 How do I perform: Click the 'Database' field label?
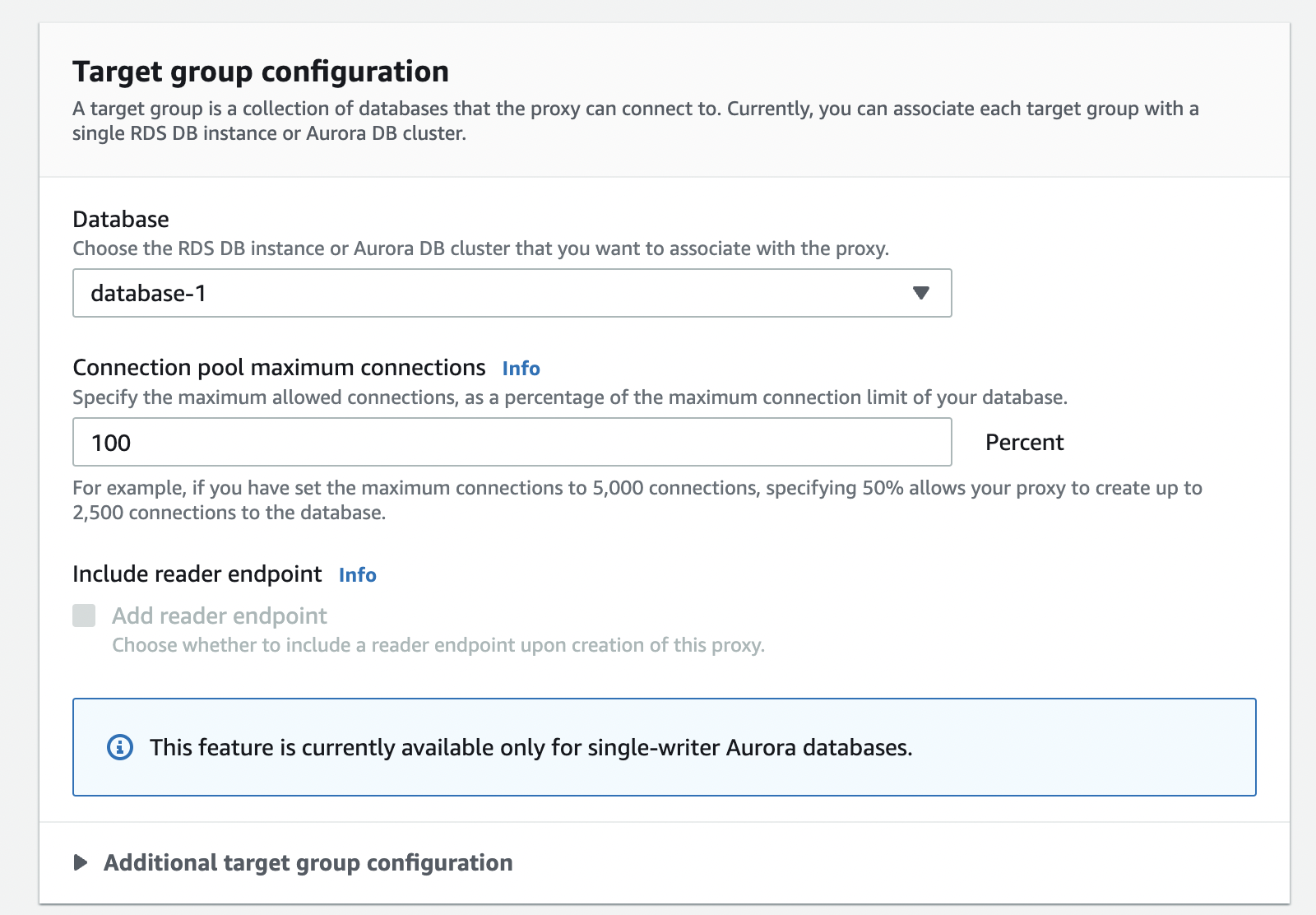[121, 219]
